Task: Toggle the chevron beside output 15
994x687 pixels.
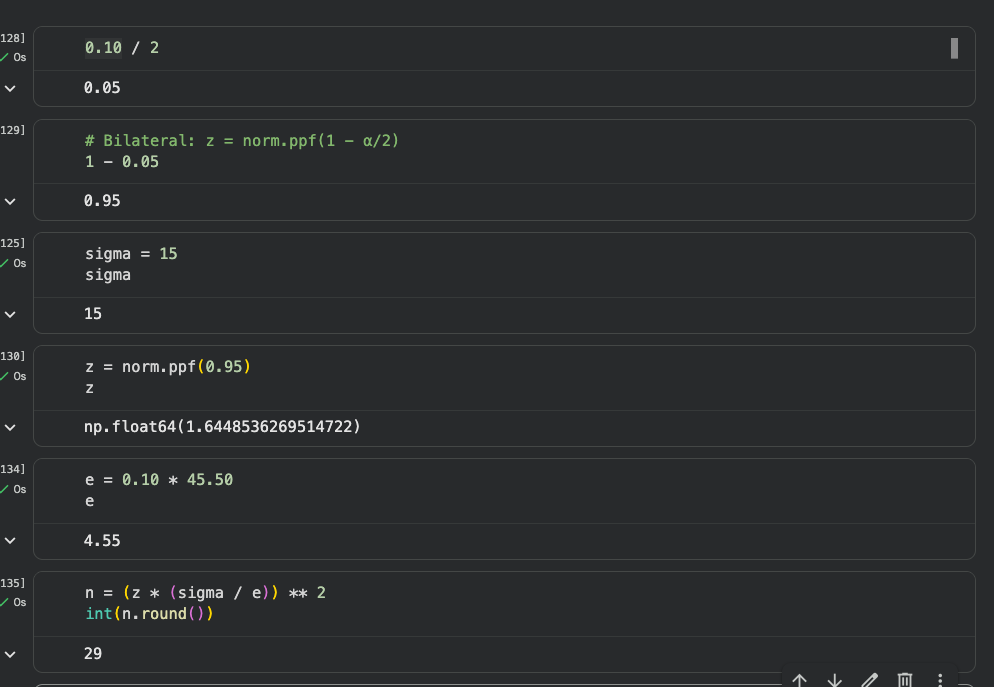Action: tap(11, 314)
